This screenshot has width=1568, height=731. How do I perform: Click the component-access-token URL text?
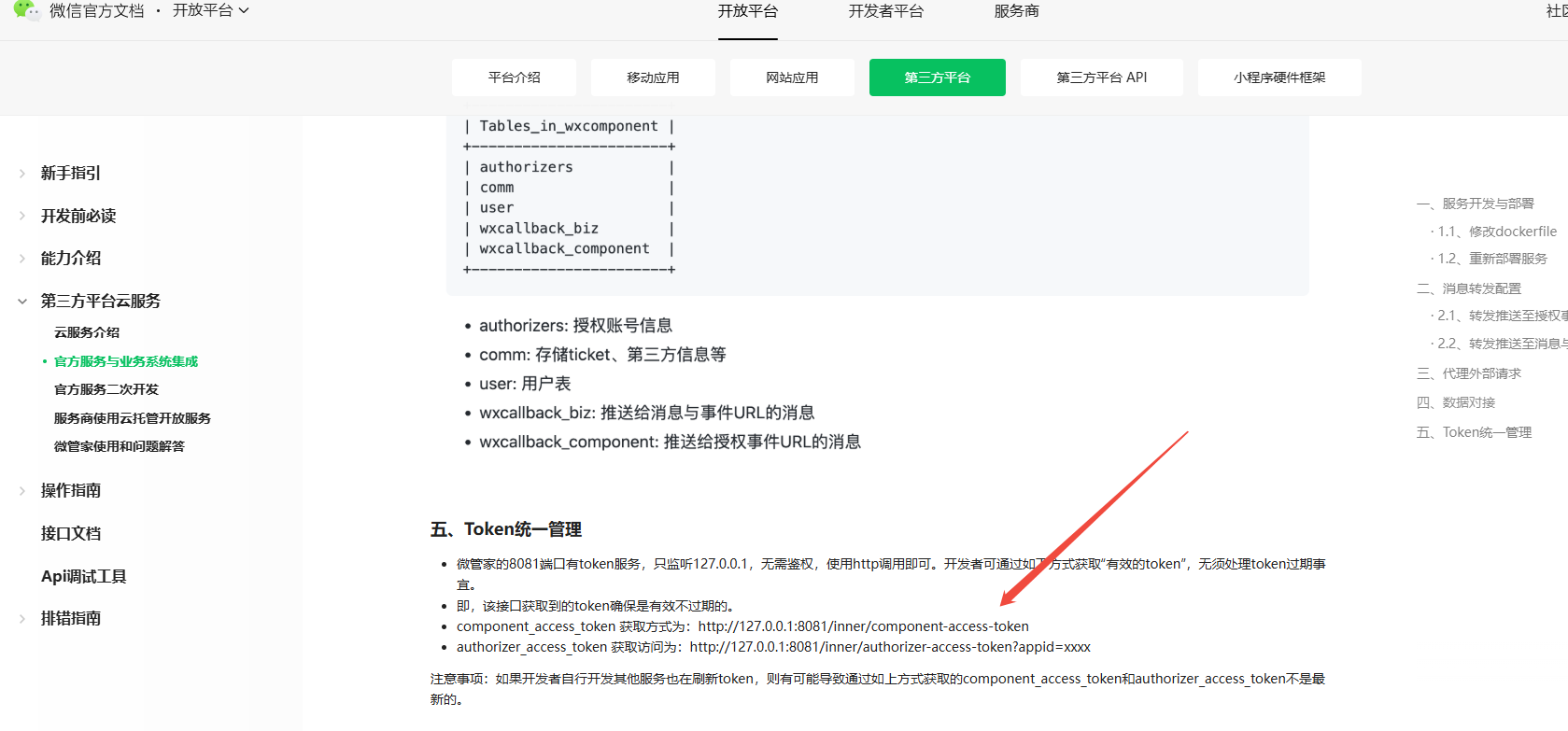pyautogui.click(x=863, y=626)
